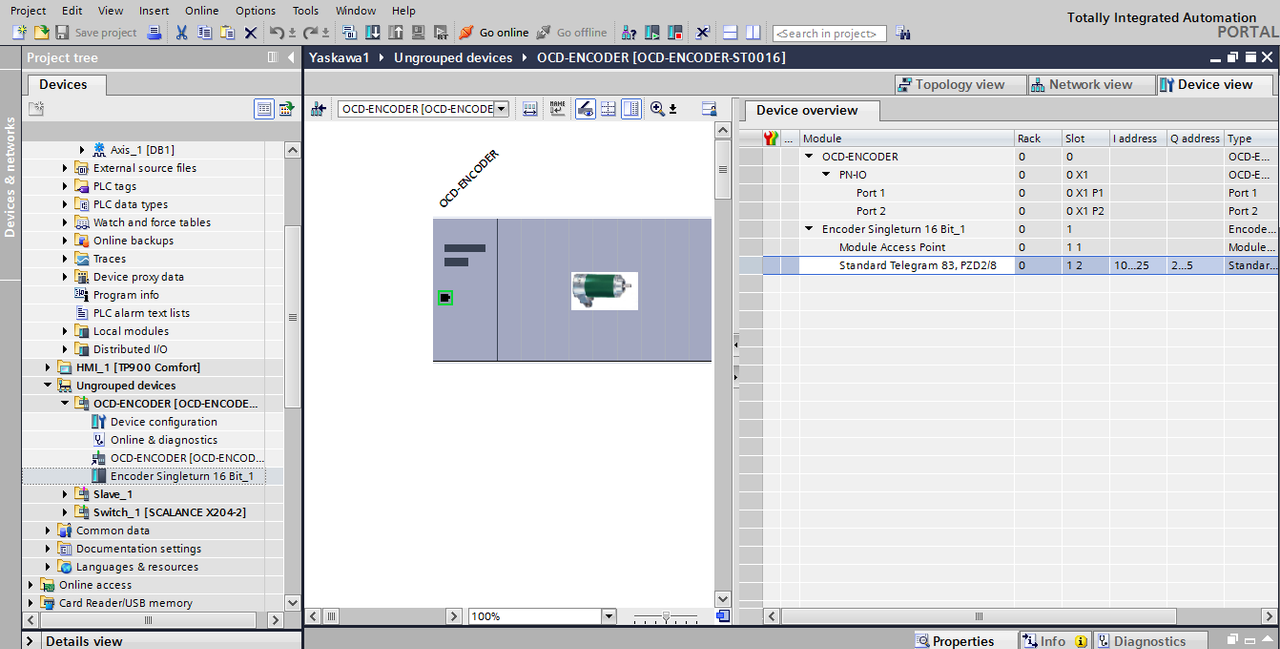Switch to Topology view tab
This screenshot has width=1280, height=649.
click(x=960, y=85)
